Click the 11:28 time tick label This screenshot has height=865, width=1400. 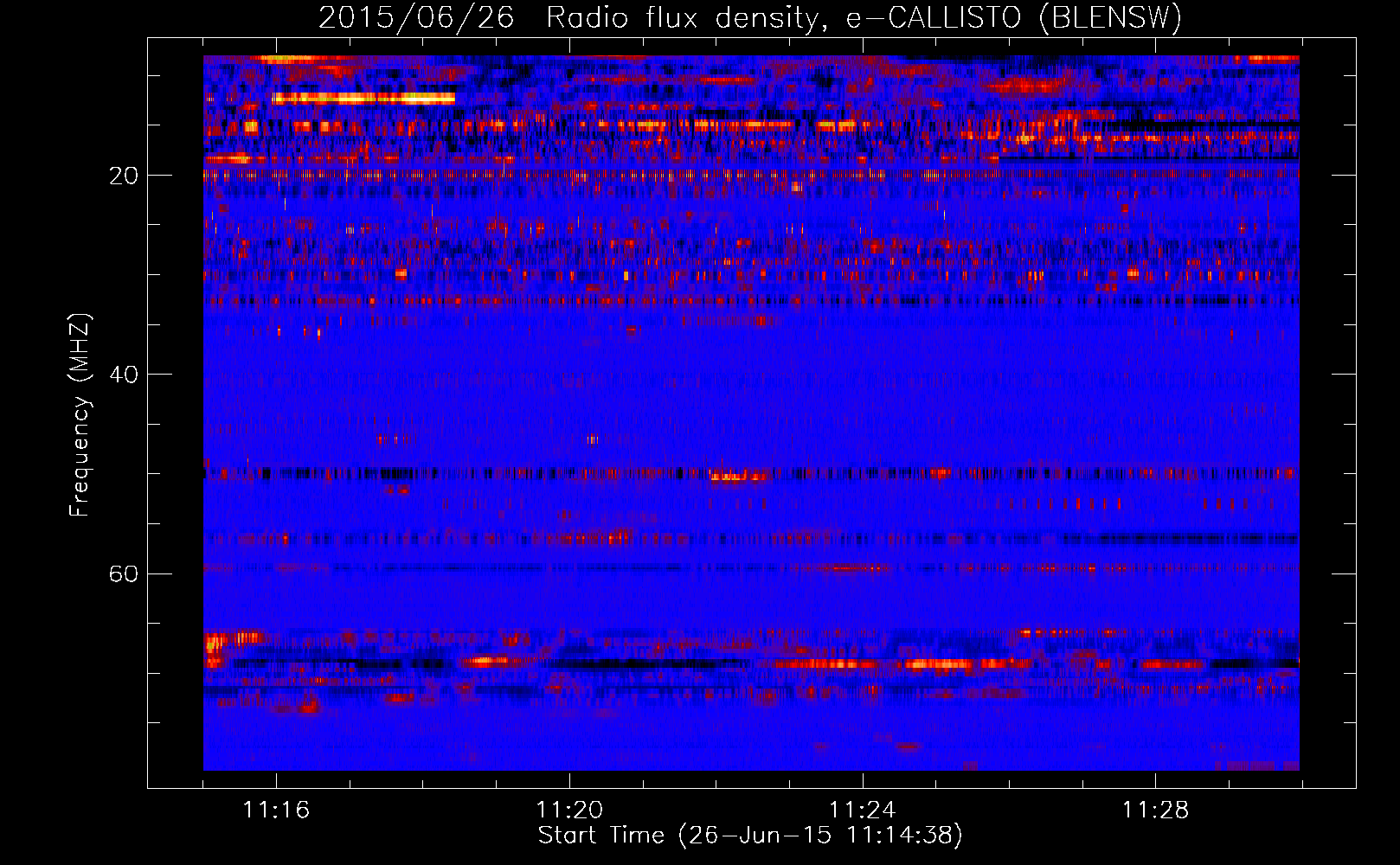tap(1156, 811)
